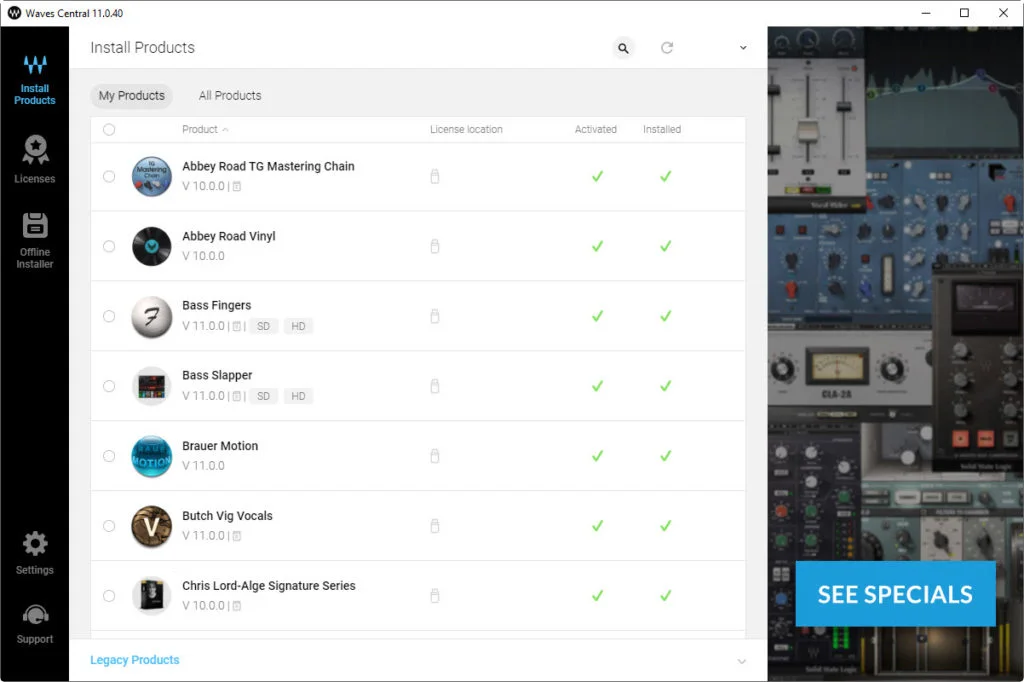This screenshot has width=1024, height=682.
Task: Click the Waves logo in the title bar
Action: pos(14,13)
